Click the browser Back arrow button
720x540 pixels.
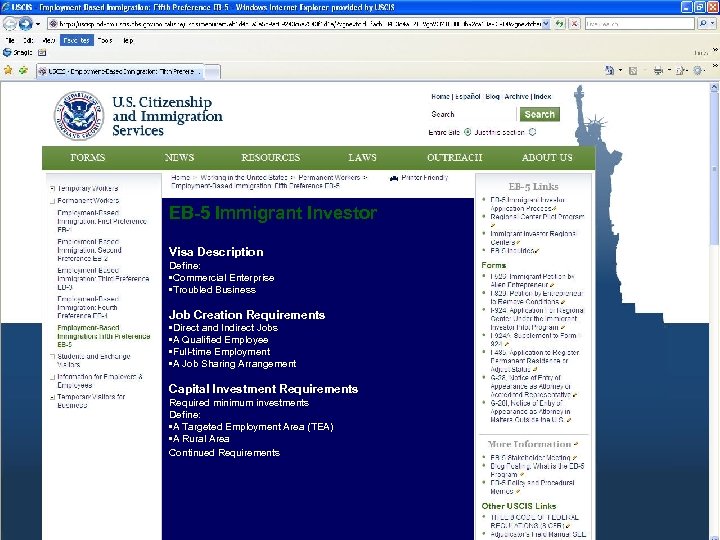[x=9, y=23]
